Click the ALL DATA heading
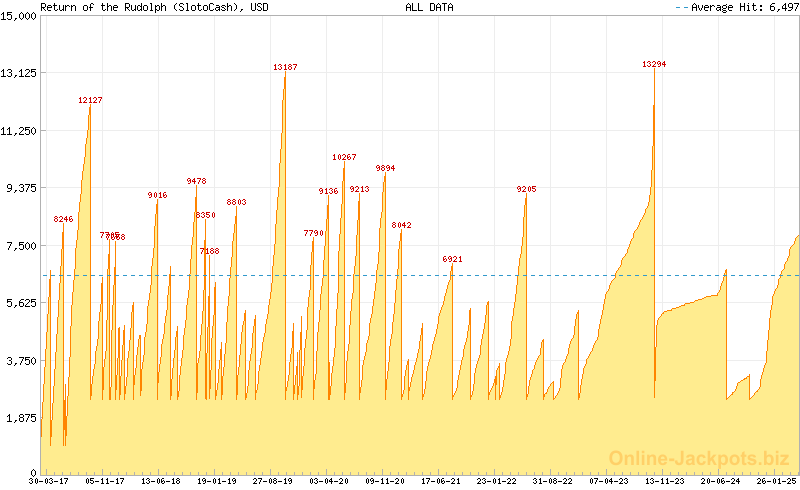 429,7
